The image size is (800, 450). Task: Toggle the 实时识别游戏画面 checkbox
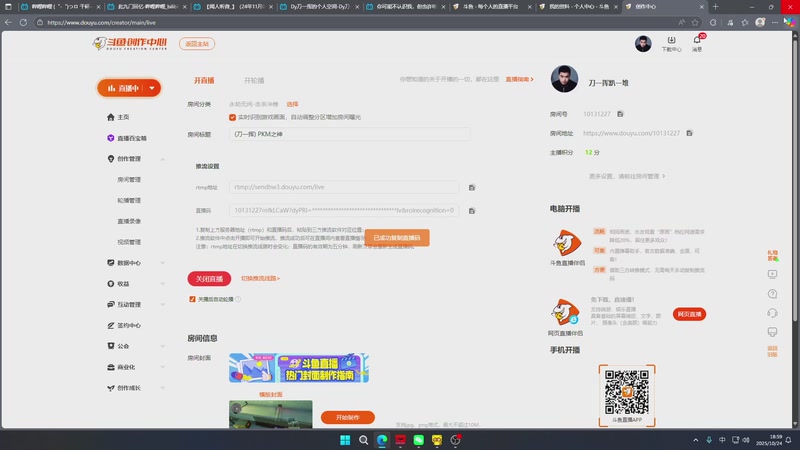pos(233,117)
